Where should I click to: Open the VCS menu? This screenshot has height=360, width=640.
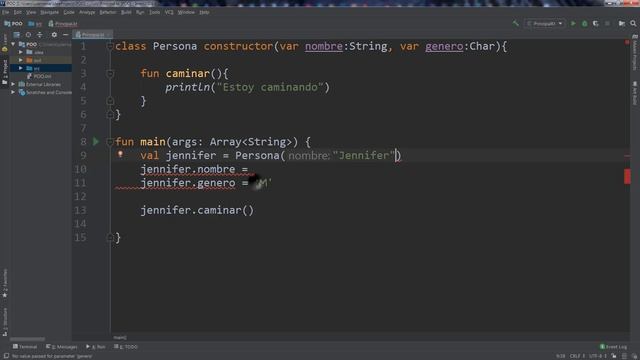click(x=169, y=12)
